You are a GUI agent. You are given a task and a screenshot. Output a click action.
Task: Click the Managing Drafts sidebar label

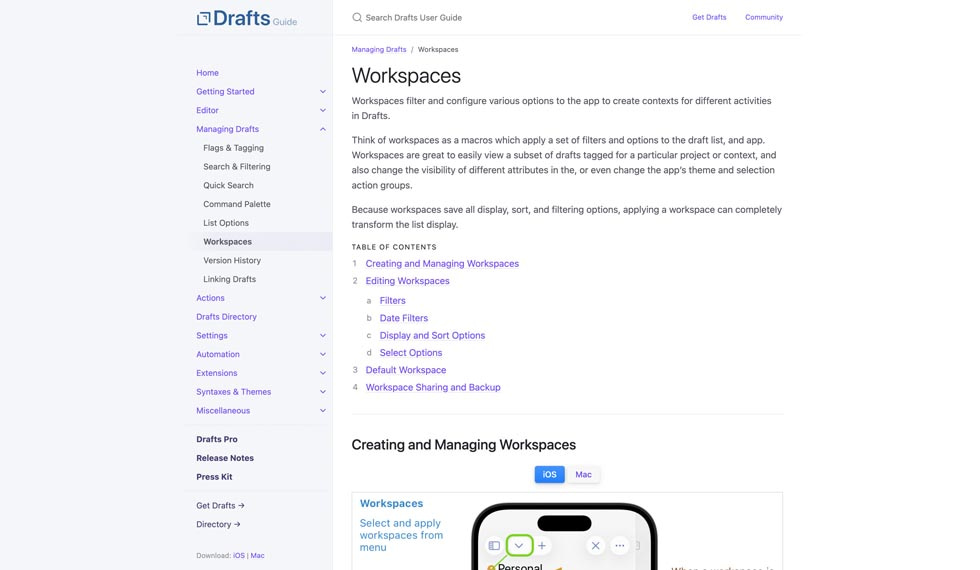coord(228,129)
